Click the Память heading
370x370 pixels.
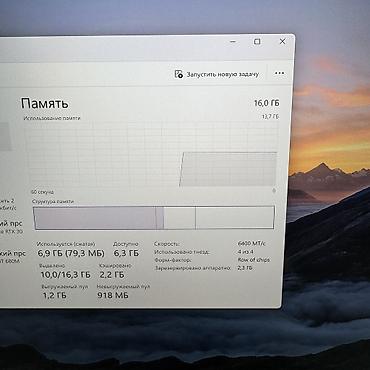click(45, 103)
